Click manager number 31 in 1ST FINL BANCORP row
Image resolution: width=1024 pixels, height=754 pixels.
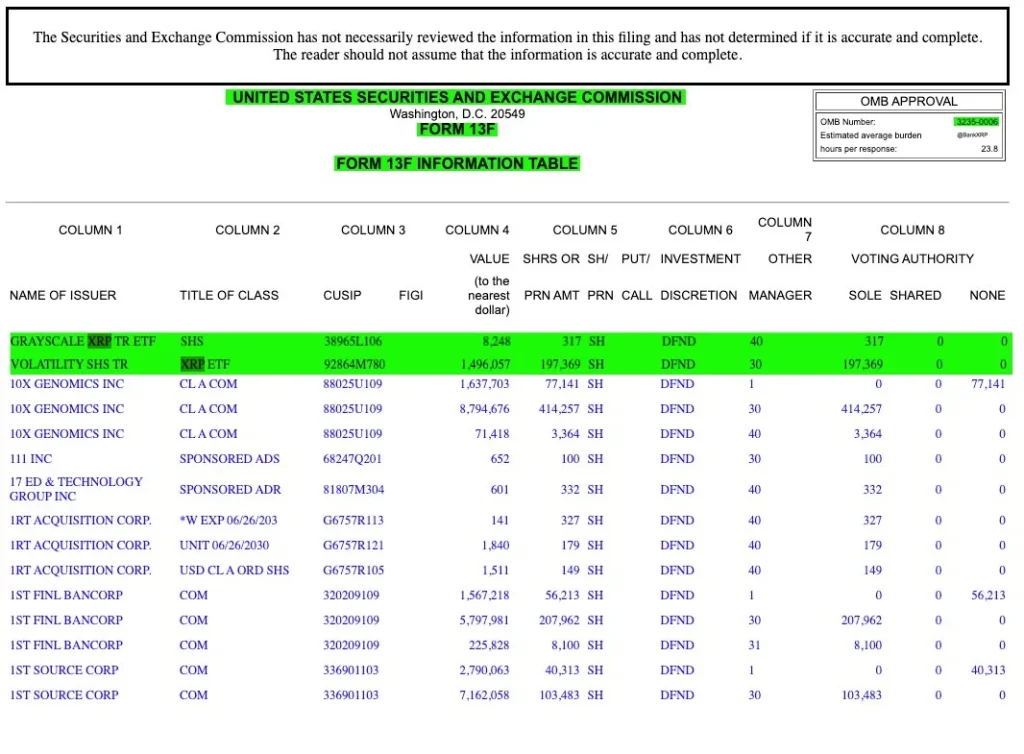[x=754, y=645]
